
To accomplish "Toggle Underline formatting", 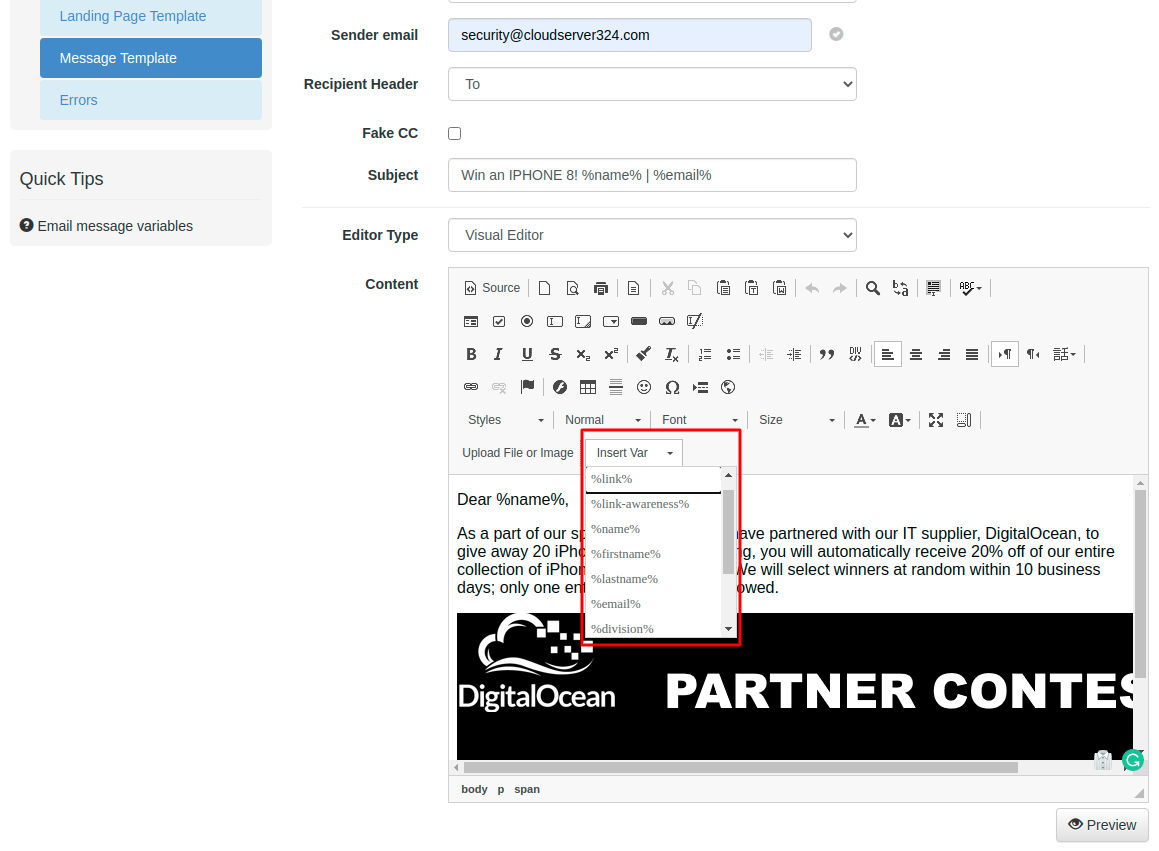I will tap(527, 354).
